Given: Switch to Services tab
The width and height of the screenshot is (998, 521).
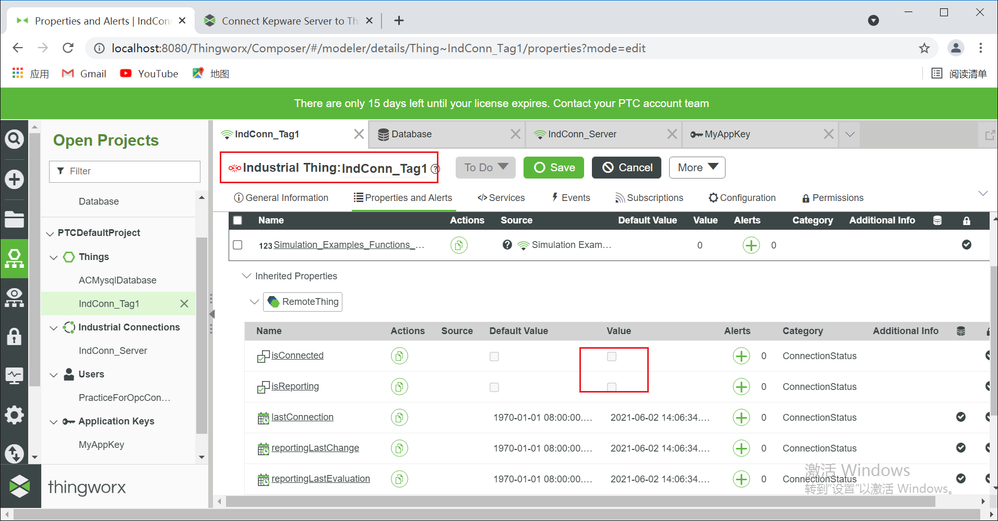Looking at the screenshot, I should [x=501, y=198].
